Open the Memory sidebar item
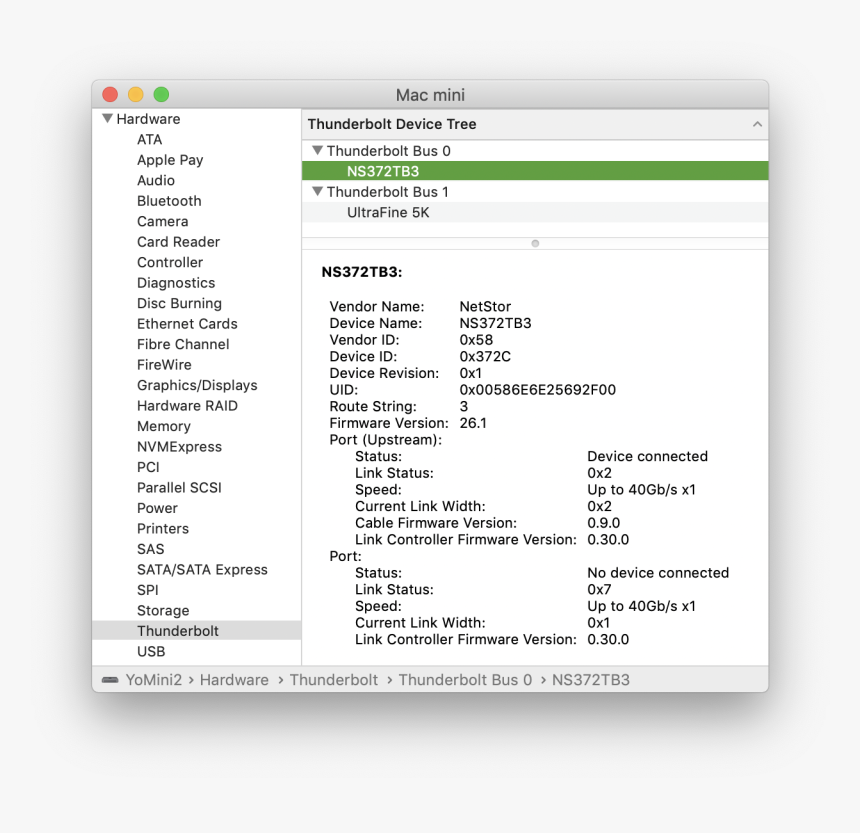This screenshot has width=860, height=833. point(163,426)
